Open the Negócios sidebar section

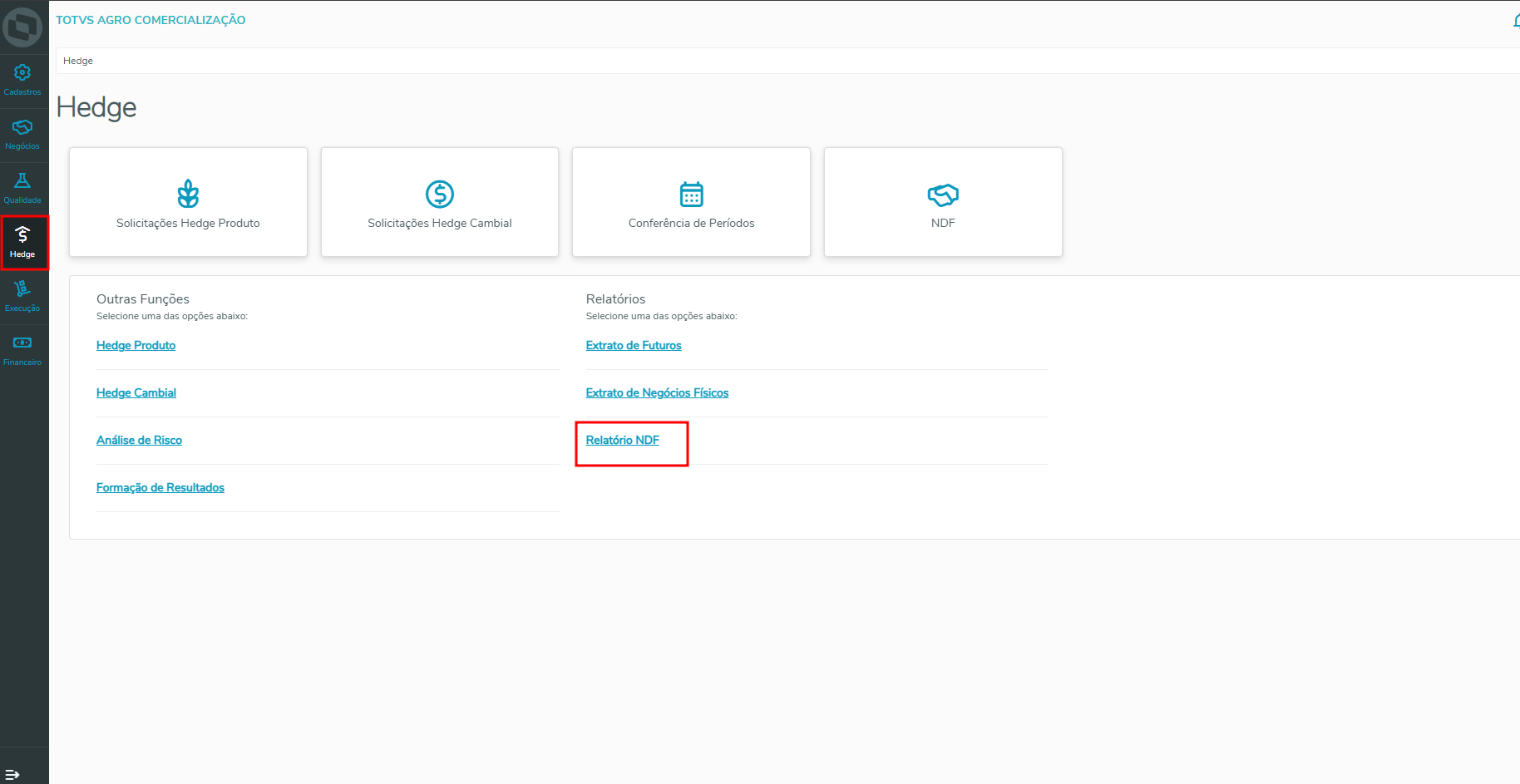22,135
